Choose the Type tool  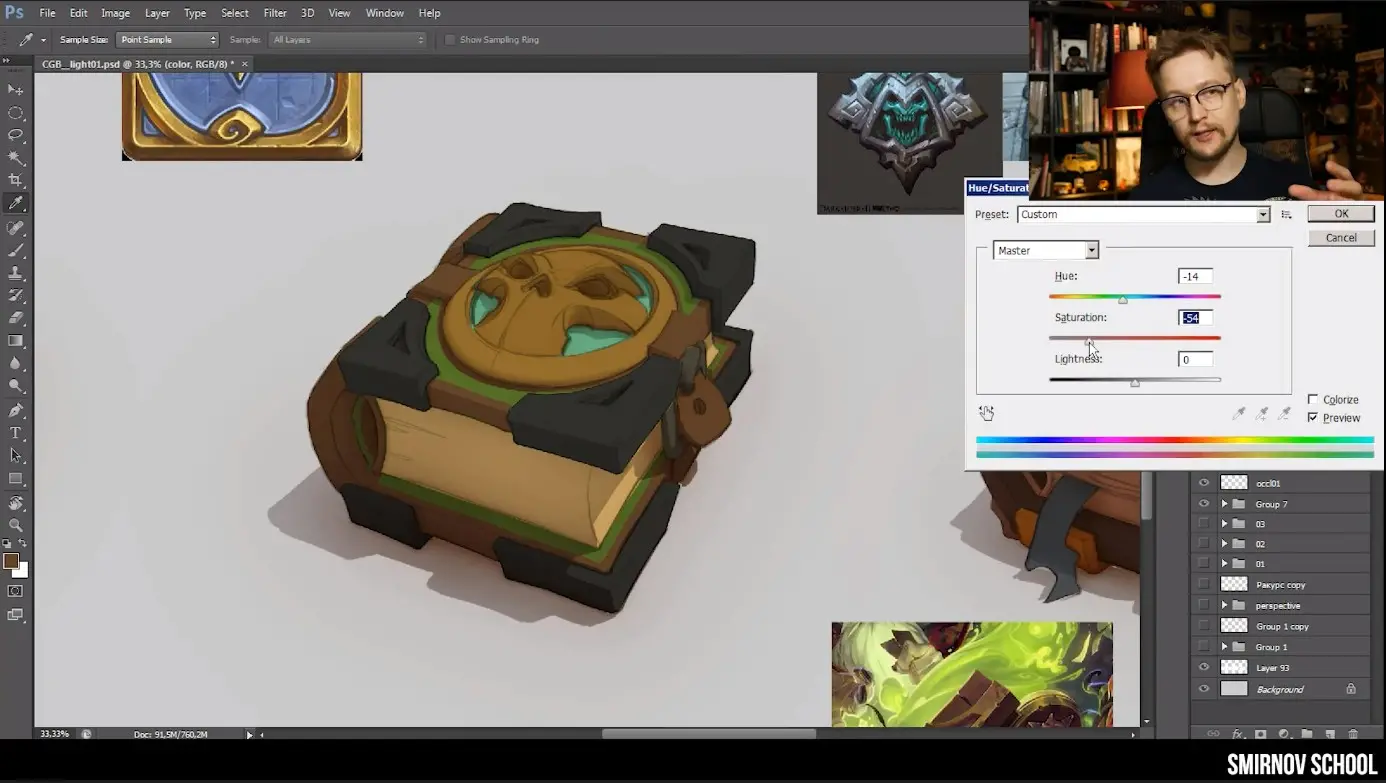[x=16, y=433]
